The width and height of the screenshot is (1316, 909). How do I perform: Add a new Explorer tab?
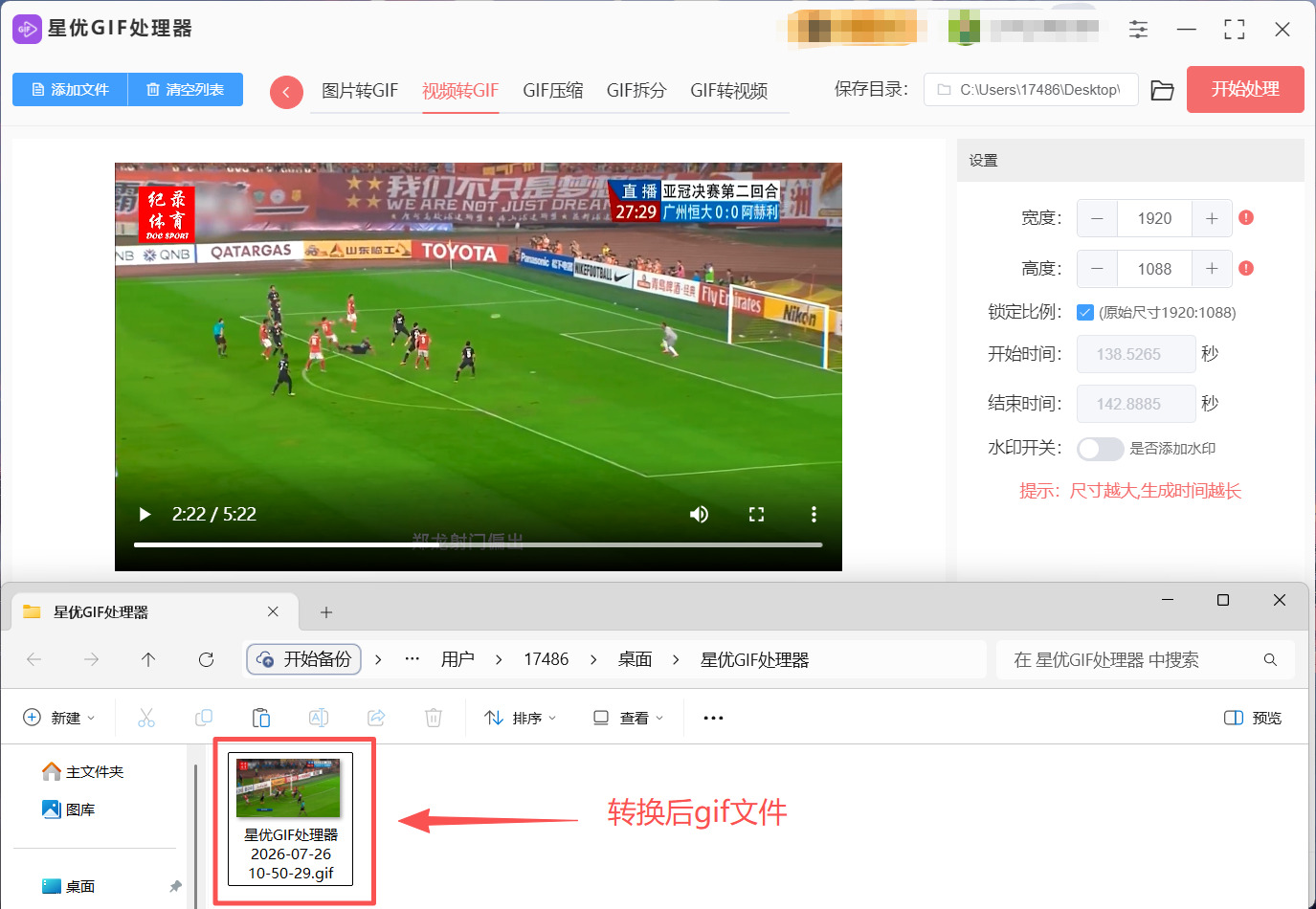(x=325, y=612)
